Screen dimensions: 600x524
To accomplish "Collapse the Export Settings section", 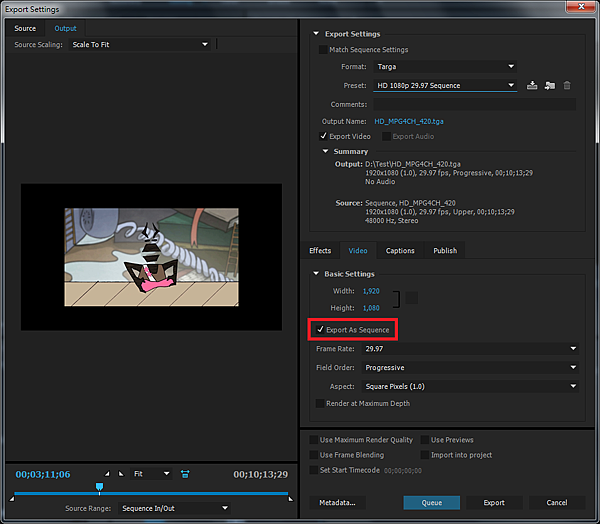I will point(316,34).
